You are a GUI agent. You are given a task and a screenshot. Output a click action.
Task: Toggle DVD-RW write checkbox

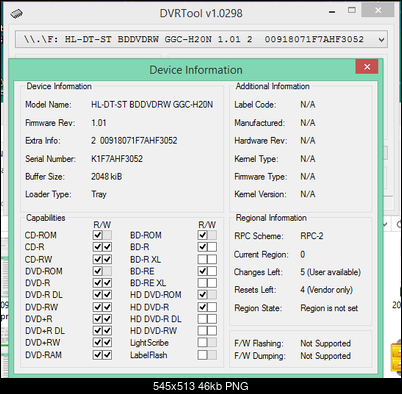(107, 307)
